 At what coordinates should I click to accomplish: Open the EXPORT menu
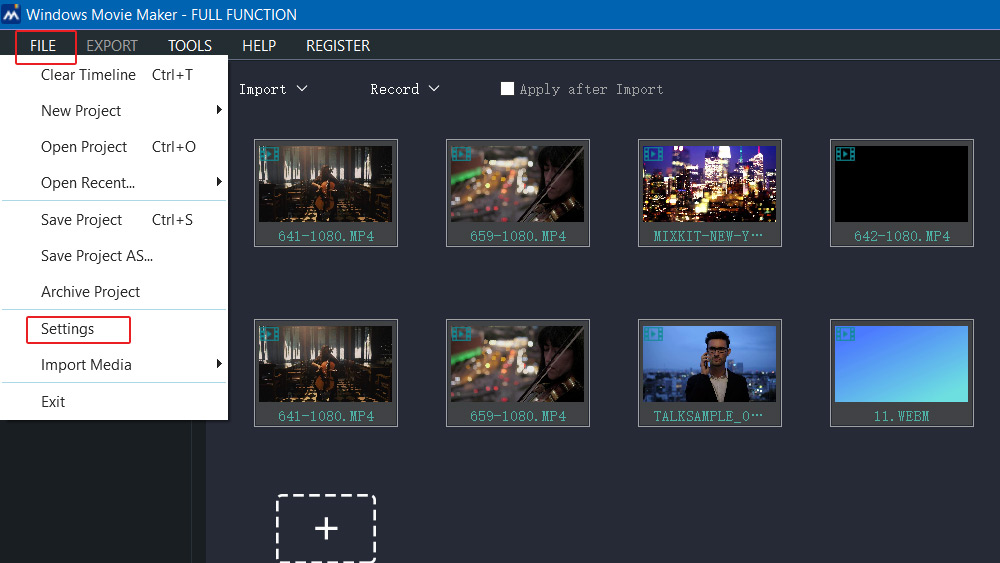112,46
